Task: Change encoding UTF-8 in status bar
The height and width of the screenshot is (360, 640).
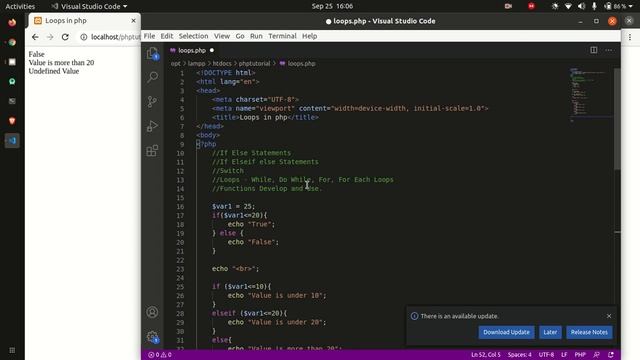Action: [546, 355]
